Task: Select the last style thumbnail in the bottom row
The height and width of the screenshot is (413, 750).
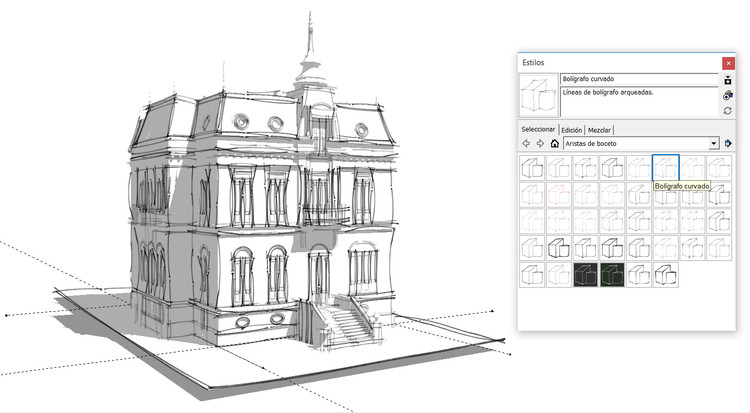Action: [665, 273]
